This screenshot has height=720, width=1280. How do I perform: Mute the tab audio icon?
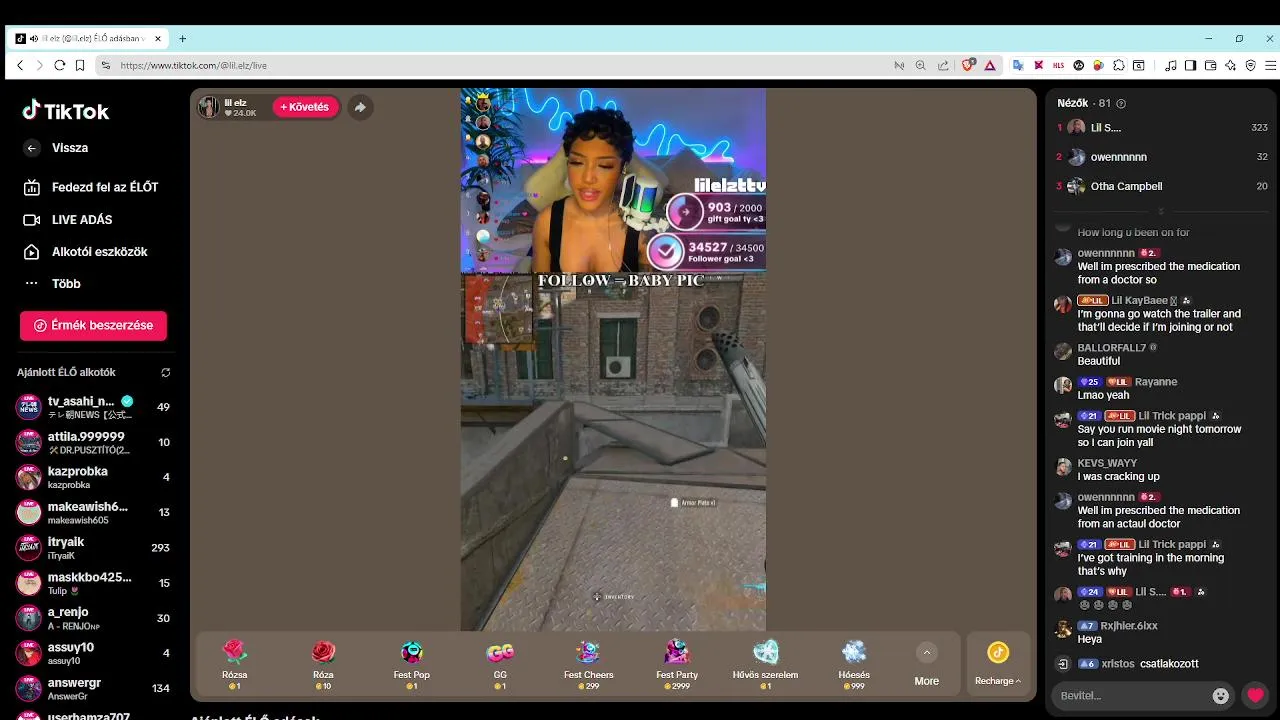[34, 39]
